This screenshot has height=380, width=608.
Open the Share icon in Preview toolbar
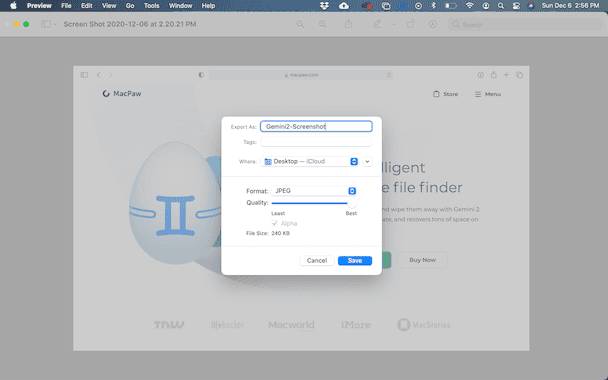(x=349, y=24)
